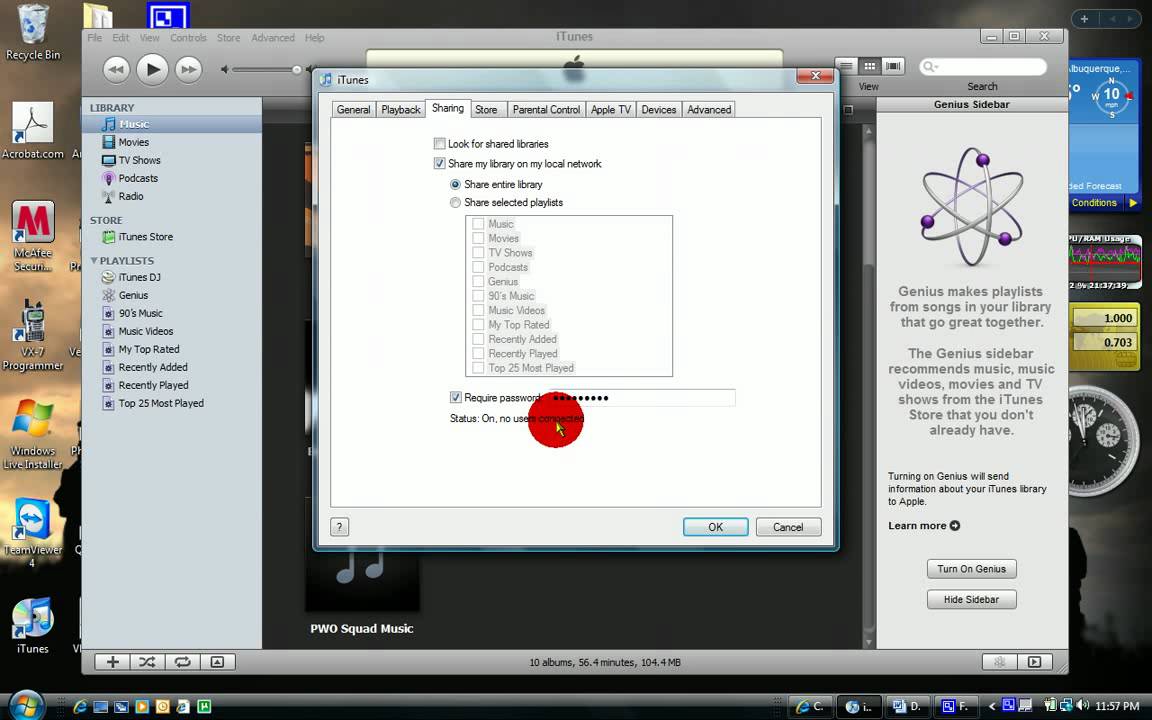Image resolution: width=1152 pixels, height=720 pixels.
Task: Click OK to confirm preferences
Action: (x=716, y=527)
